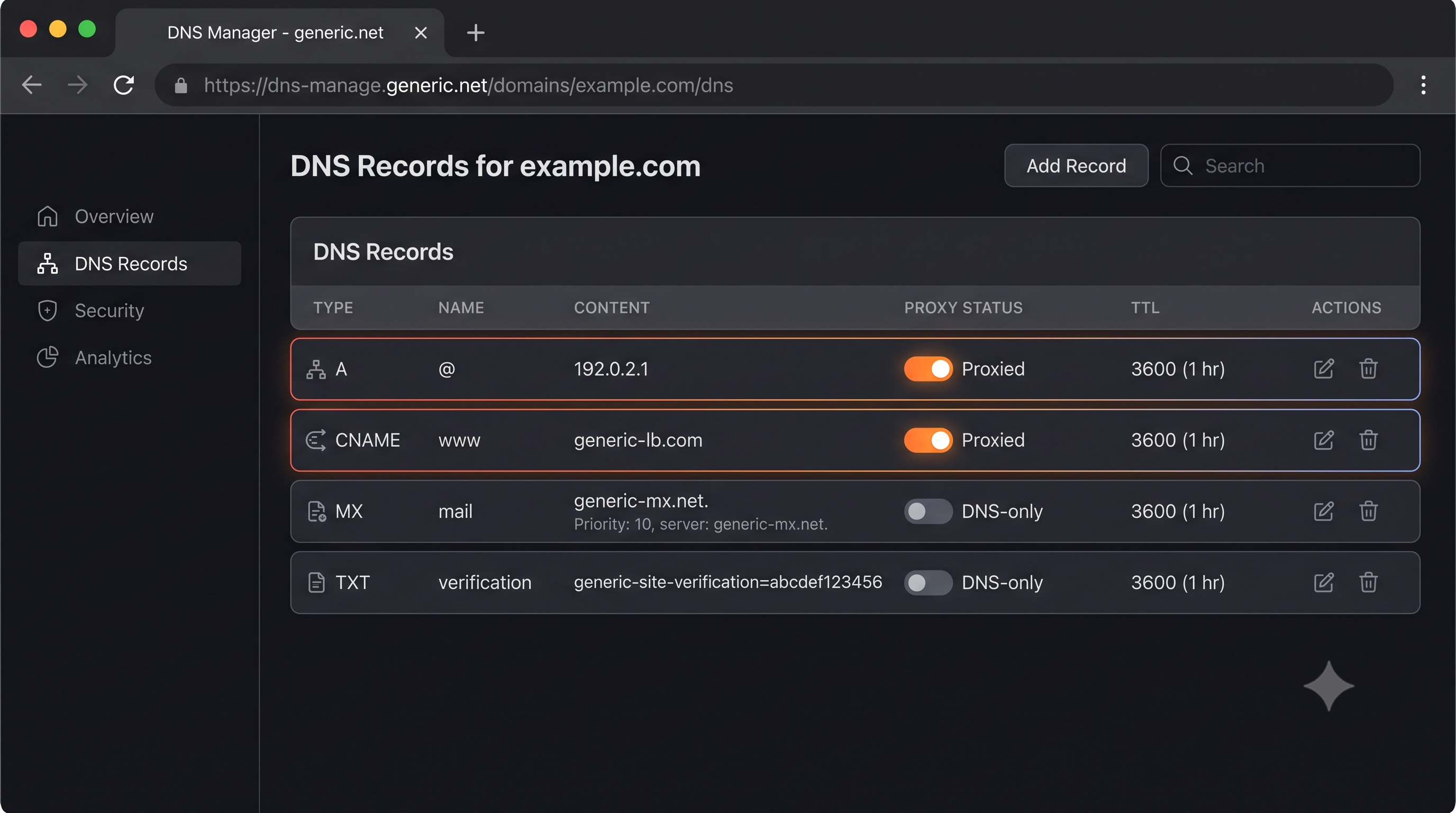Click the TTL value in the MX row

(x=1178, y=512)
